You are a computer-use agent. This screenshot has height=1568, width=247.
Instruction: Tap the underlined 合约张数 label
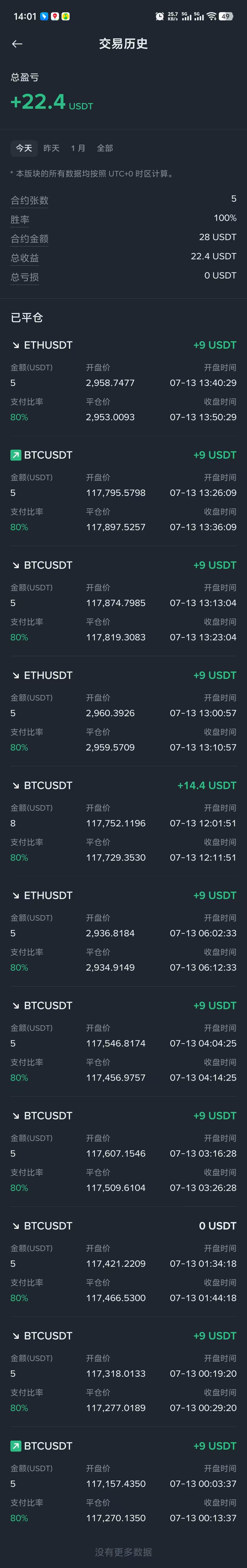tap(29, 200)
